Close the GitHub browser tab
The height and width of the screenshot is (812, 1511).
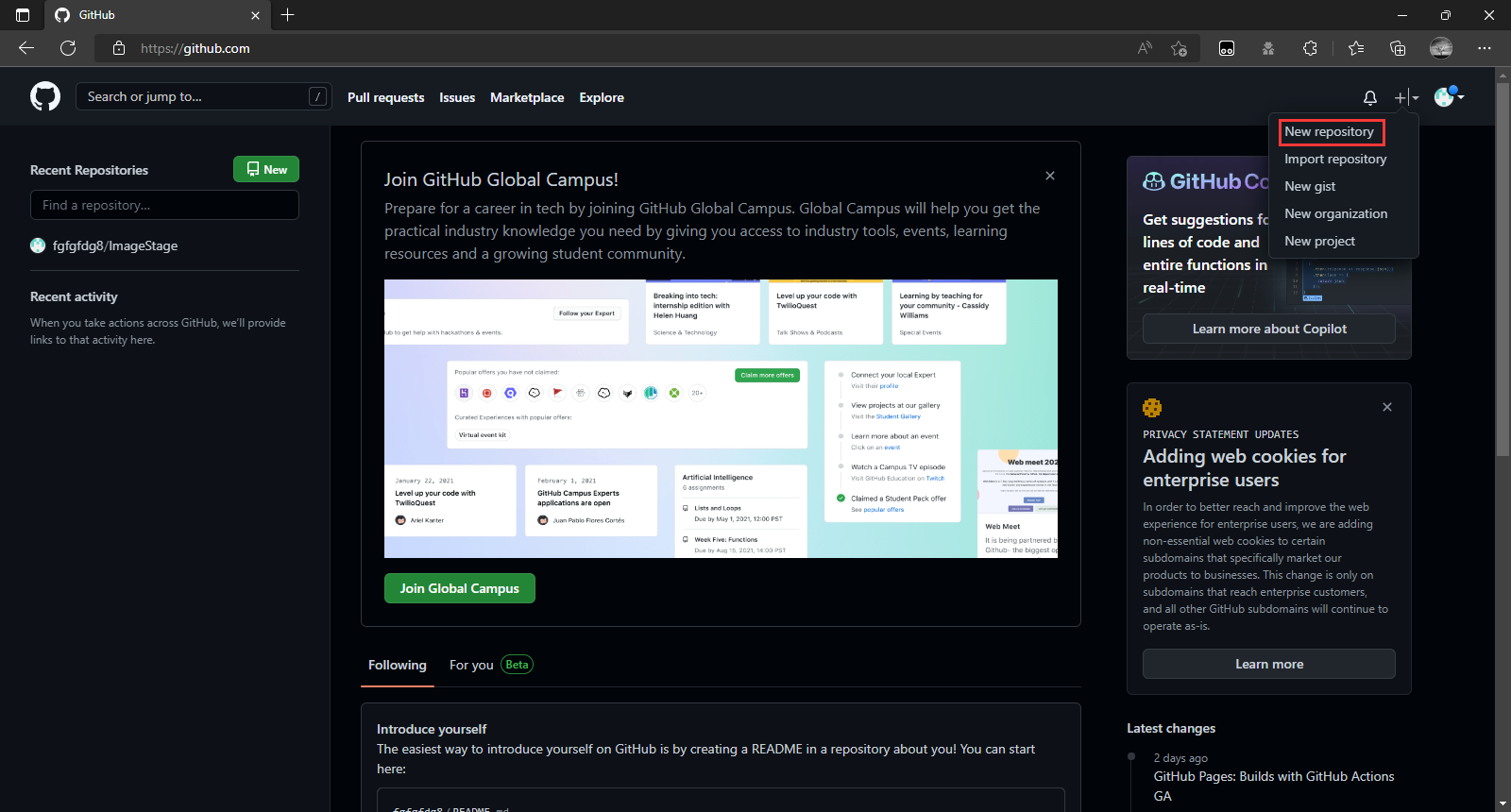click(255, 15)
